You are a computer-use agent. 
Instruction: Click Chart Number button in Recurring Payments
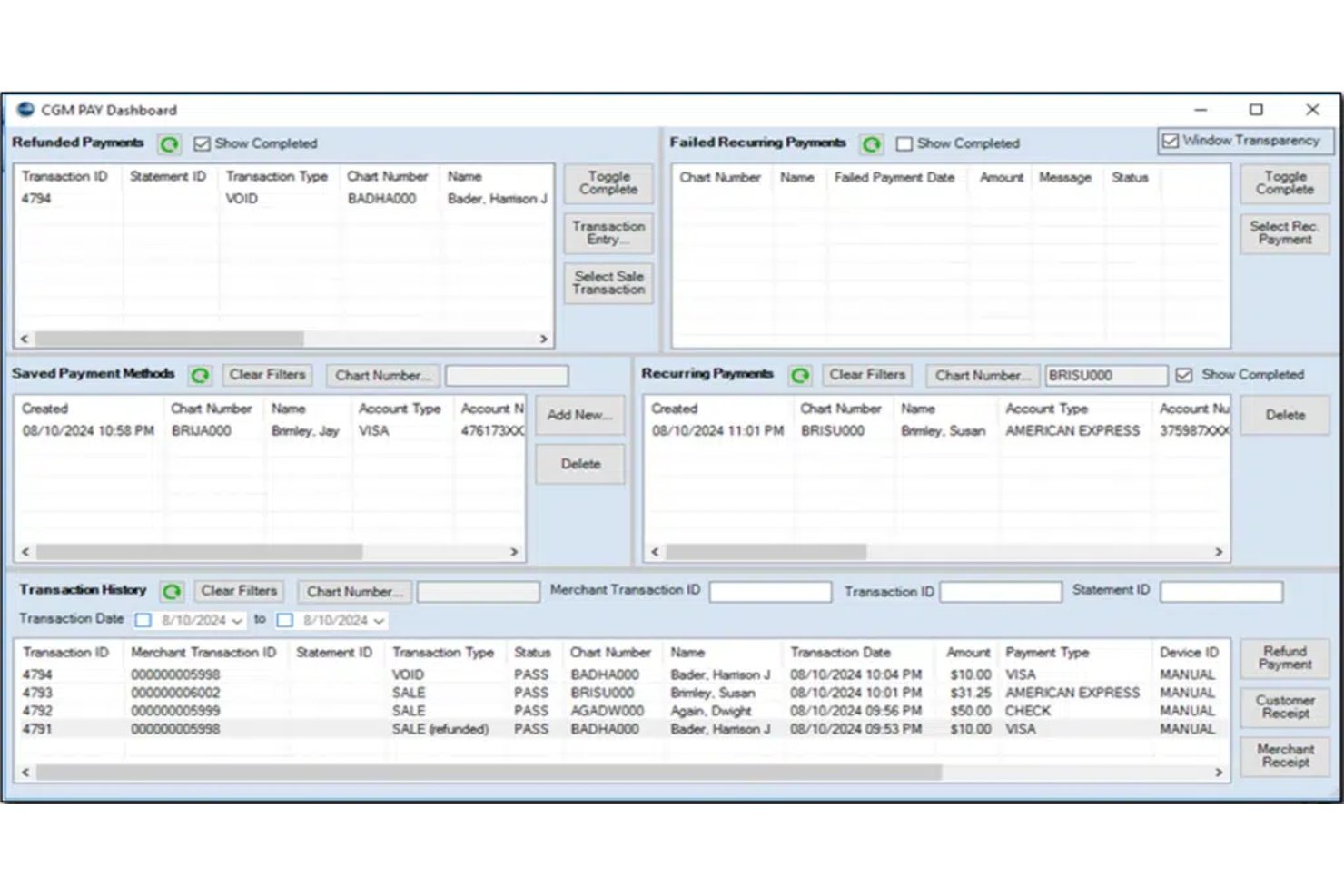click(983, 375)
